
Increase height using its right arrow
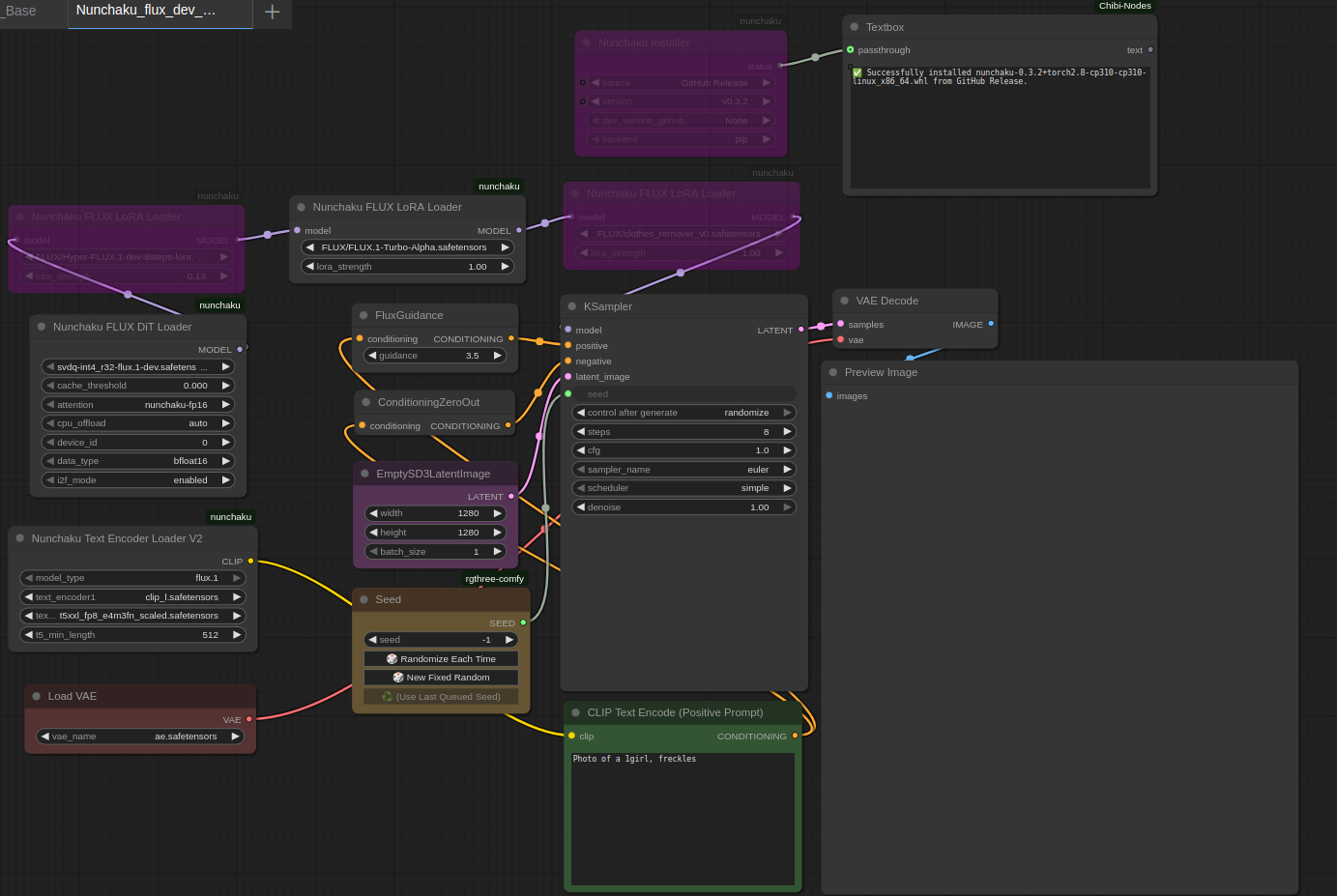click(498, 533)
